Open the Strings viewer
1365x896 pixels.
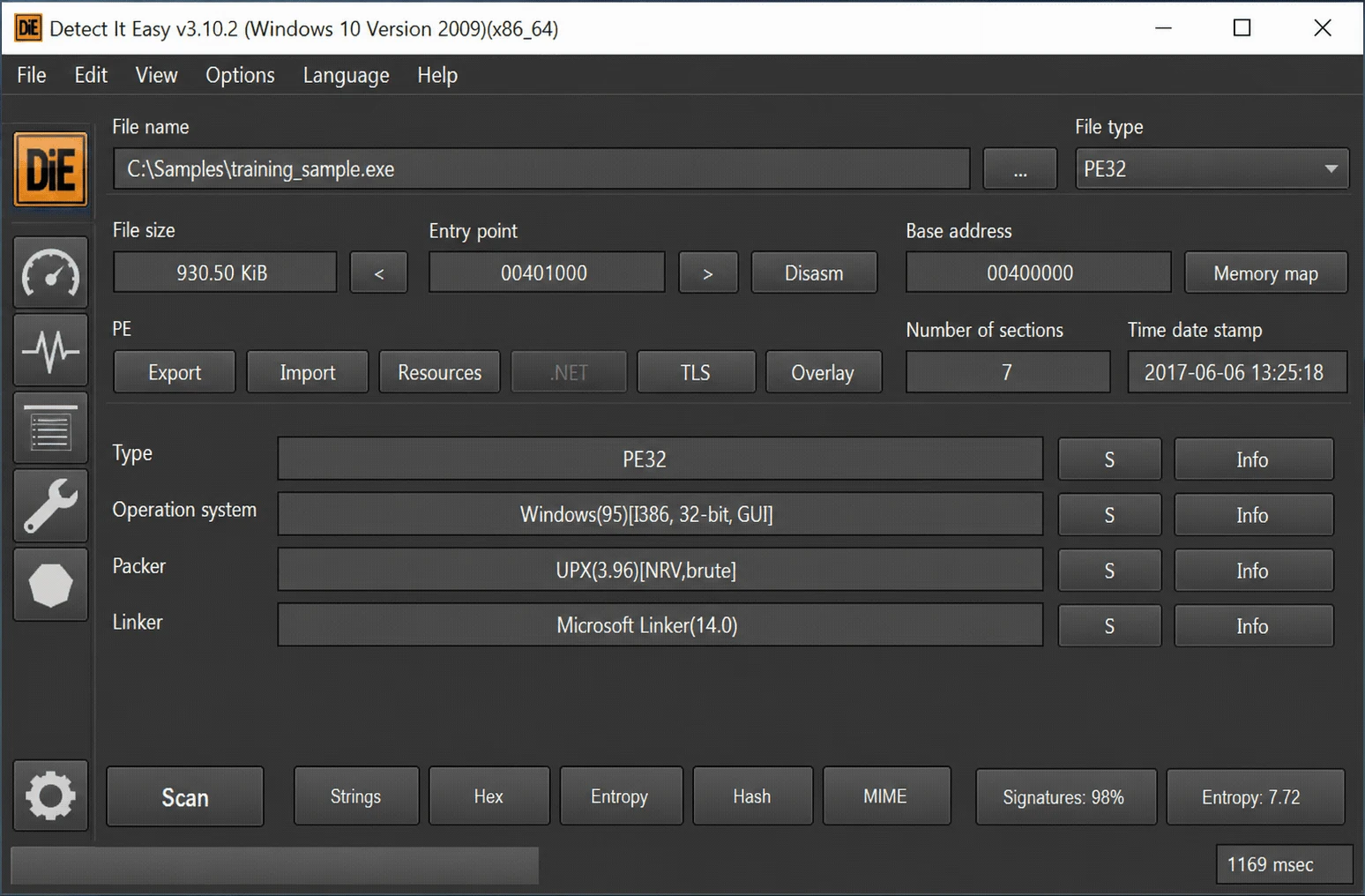coord(356,796)
